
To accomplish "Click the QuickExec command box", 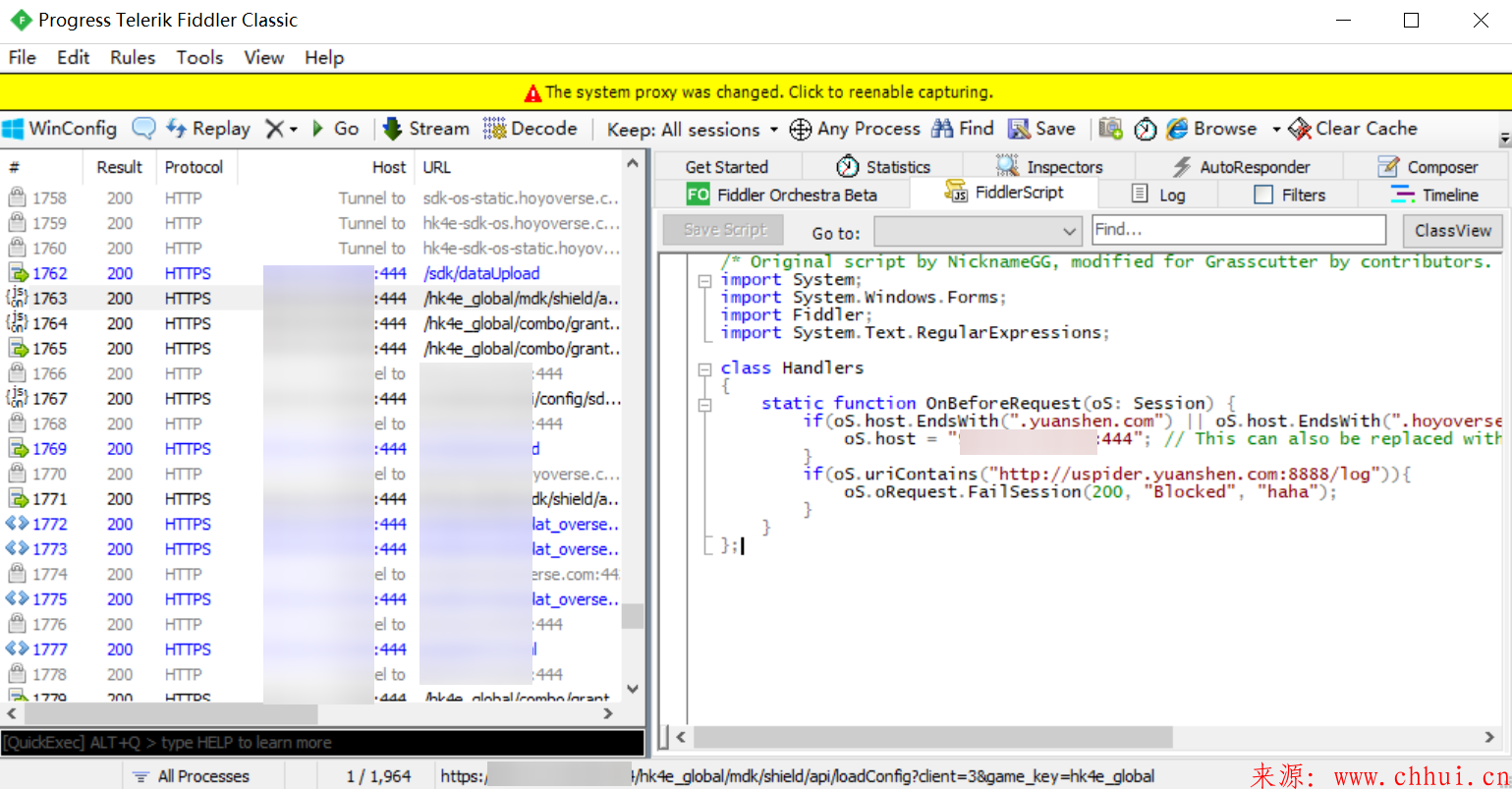I will [323, 743].
